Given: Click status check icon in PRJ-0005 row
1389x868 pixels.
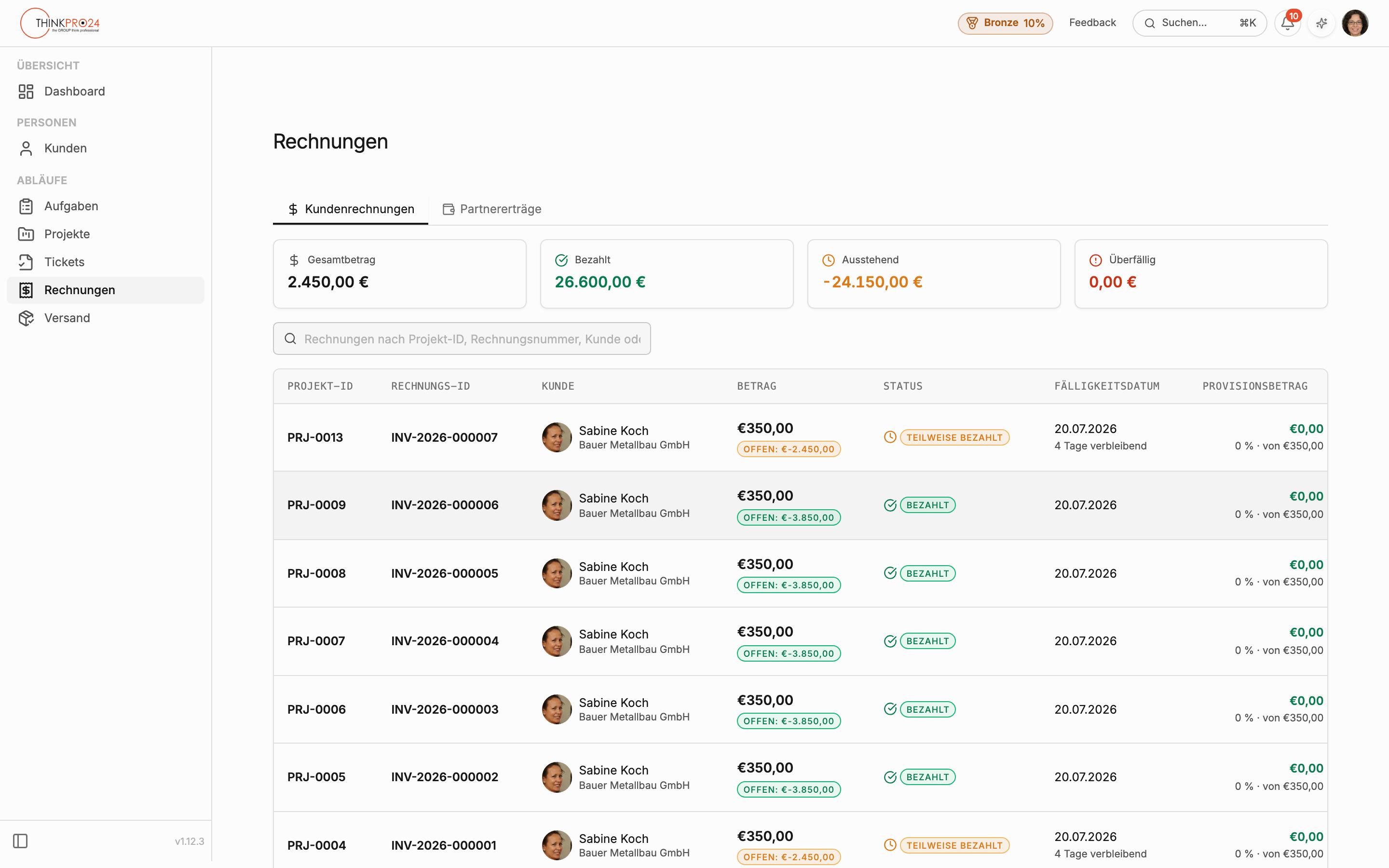Looking at the screenshot, I should tap(890, 777).
